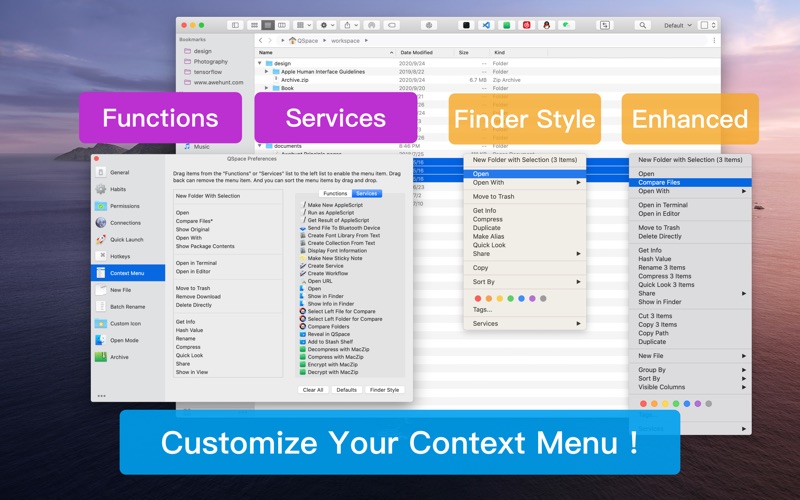800x500 pixels.
Task: Click the swap panes icon in toolbar
Action: 605,25
